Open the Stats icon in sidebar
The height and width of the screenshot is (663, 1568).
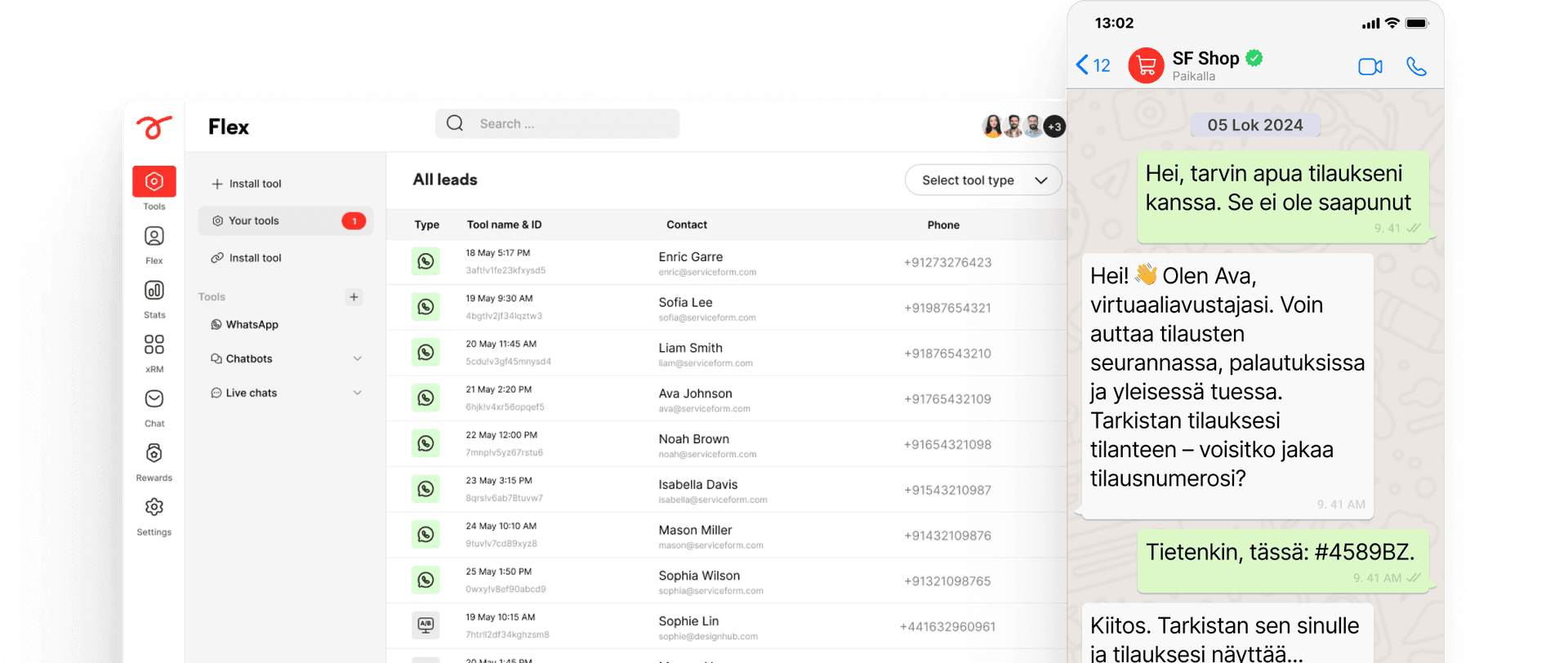(154, 291)
